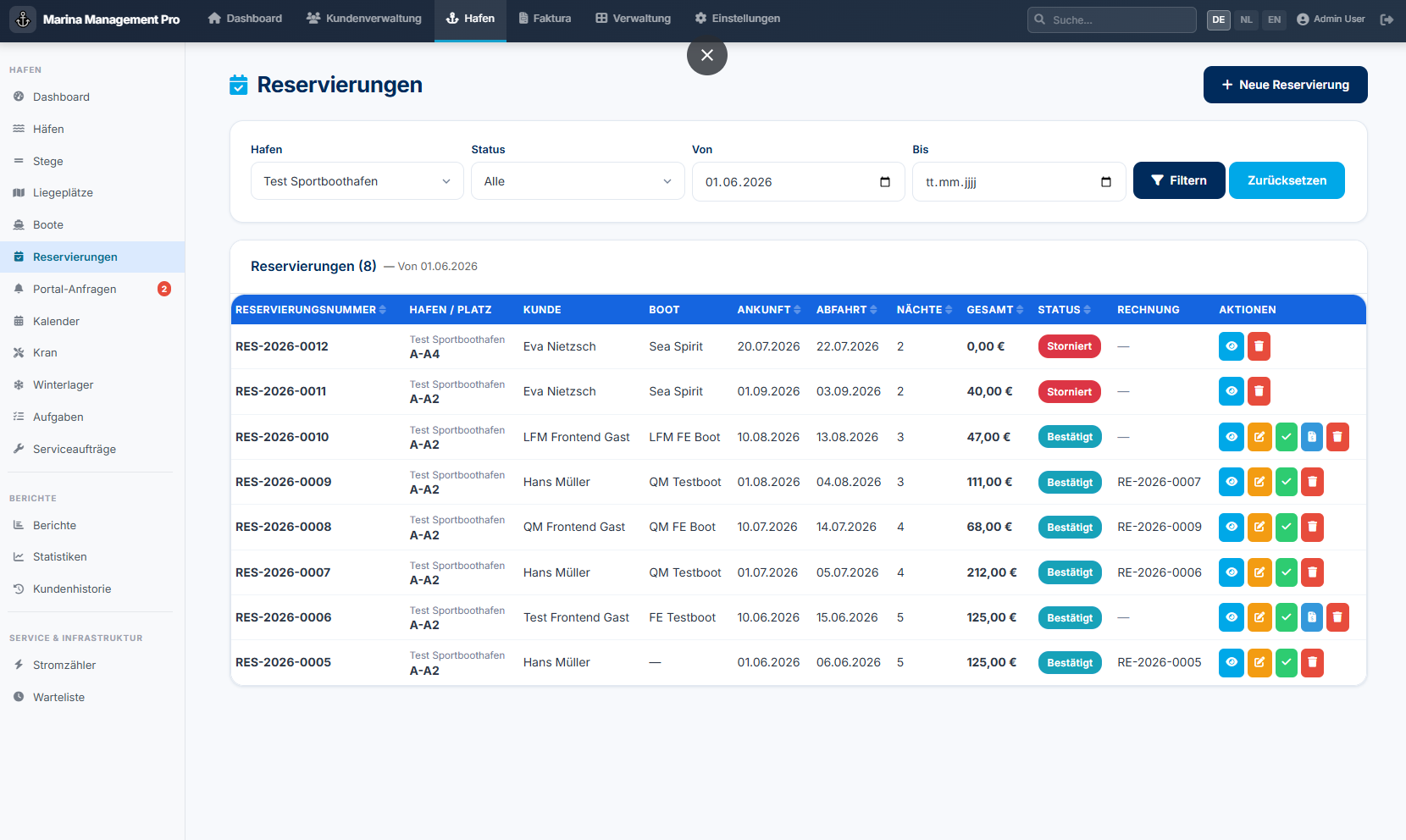
Task: Open Liegeplätze in sidebar
Action: 92,192
